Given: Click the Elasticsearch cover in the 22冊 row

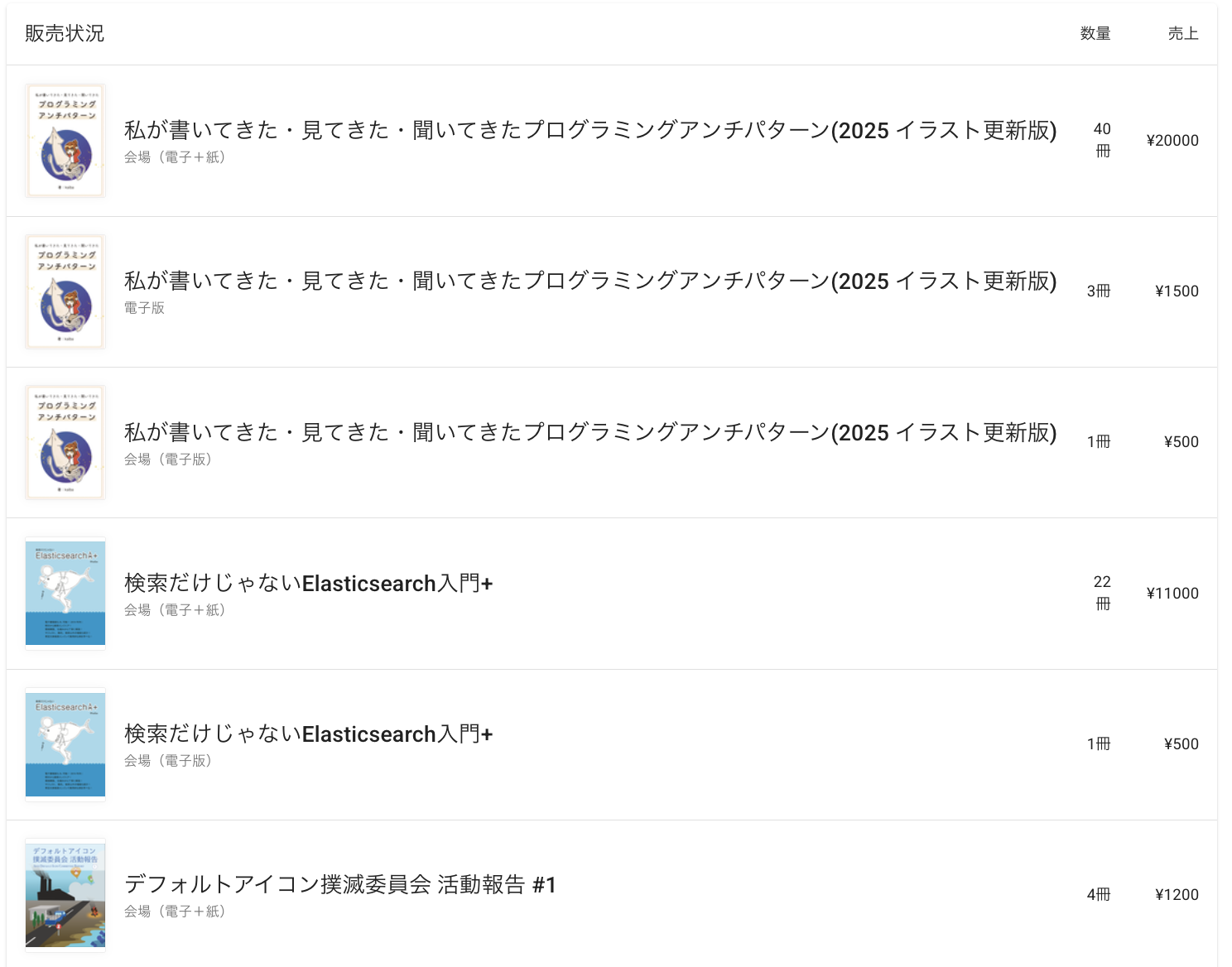Looking at the screenshot, I should click(x=65, y=593).
